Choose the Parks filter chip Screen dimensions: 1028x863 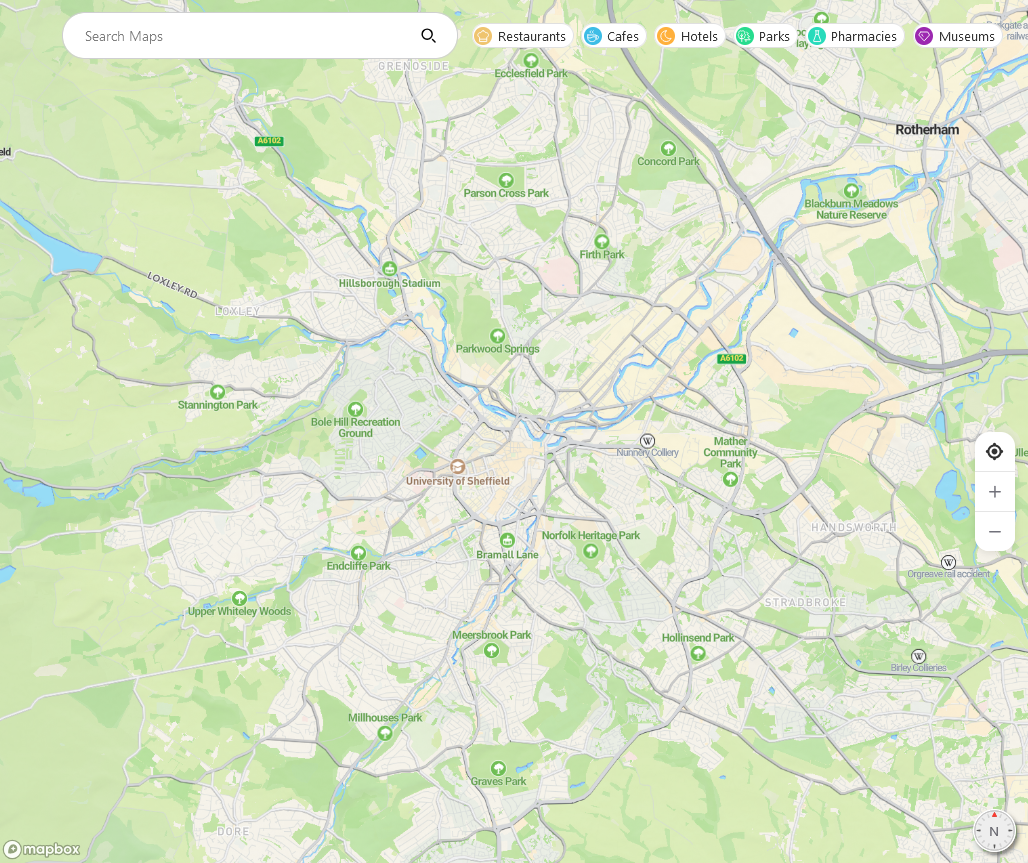click(763, 36)
